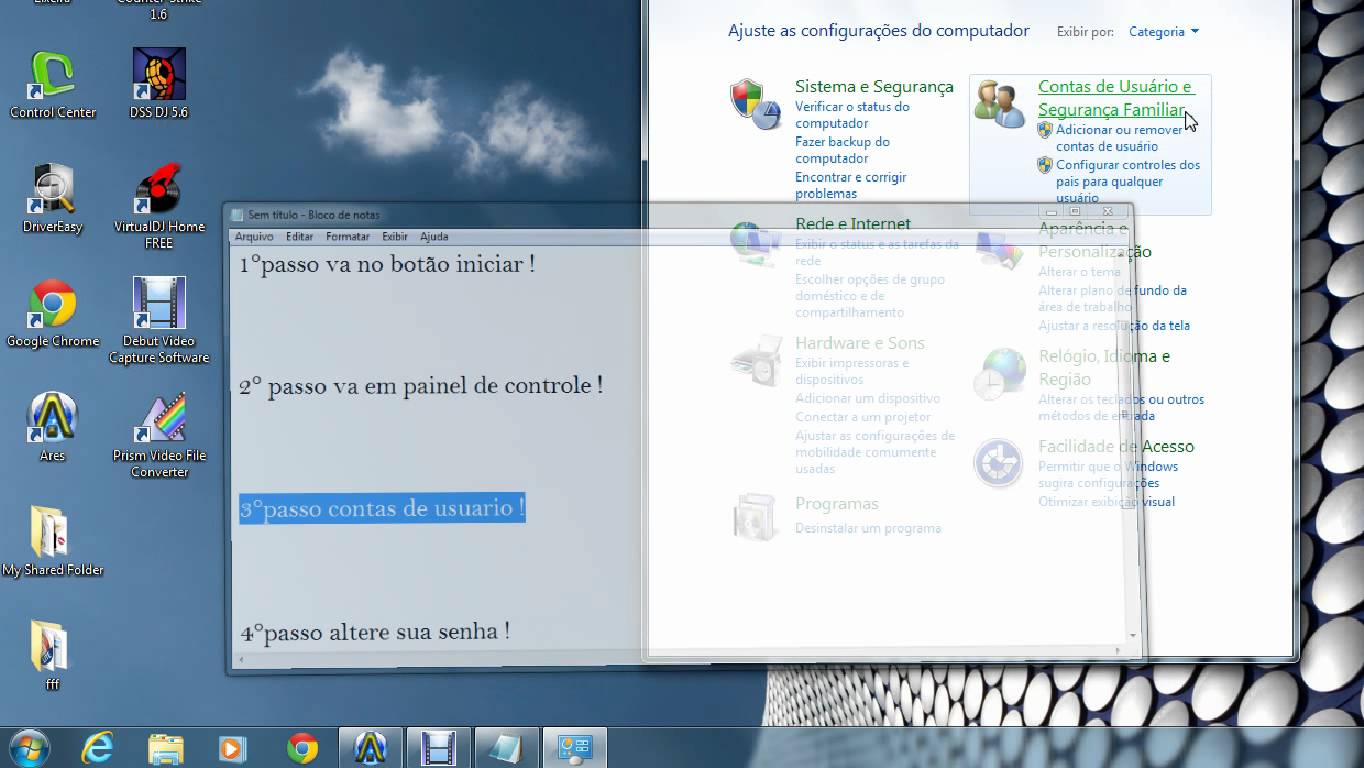Screen dimensions: 1364x768
Task: Click the Facilidade de Acesso icon
Action: pyautogui.click(x=998, y=463)
